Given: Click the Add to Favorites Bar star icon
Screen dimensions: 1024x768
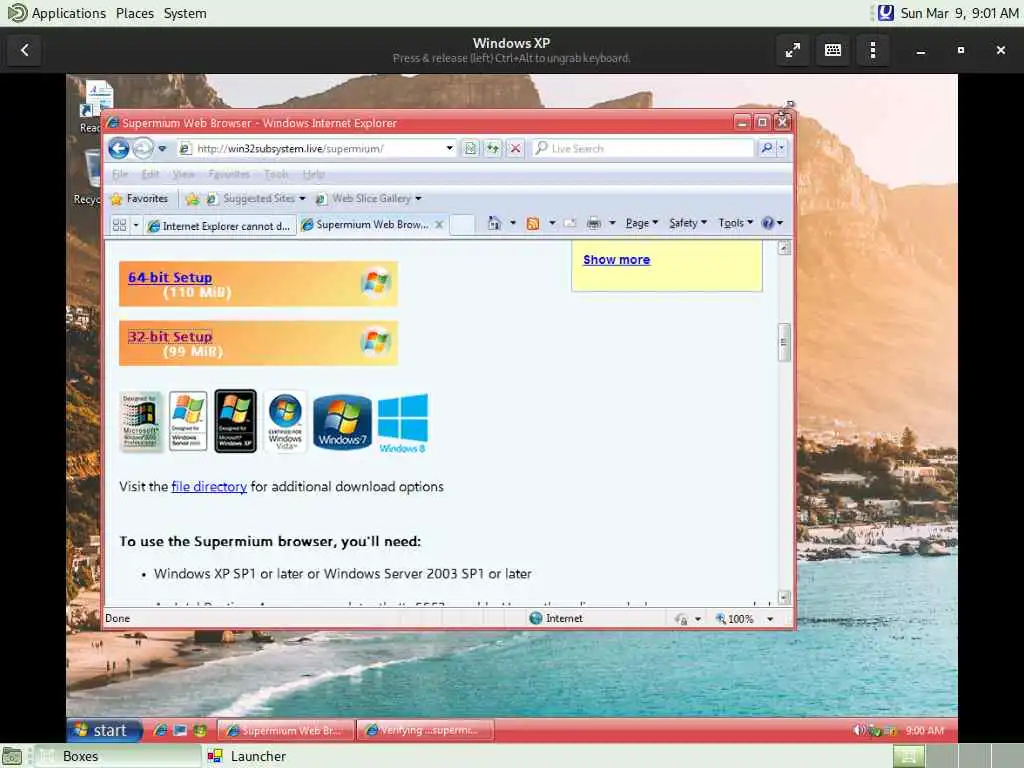Looking at the screenshot, I should (x=192, y=199).
